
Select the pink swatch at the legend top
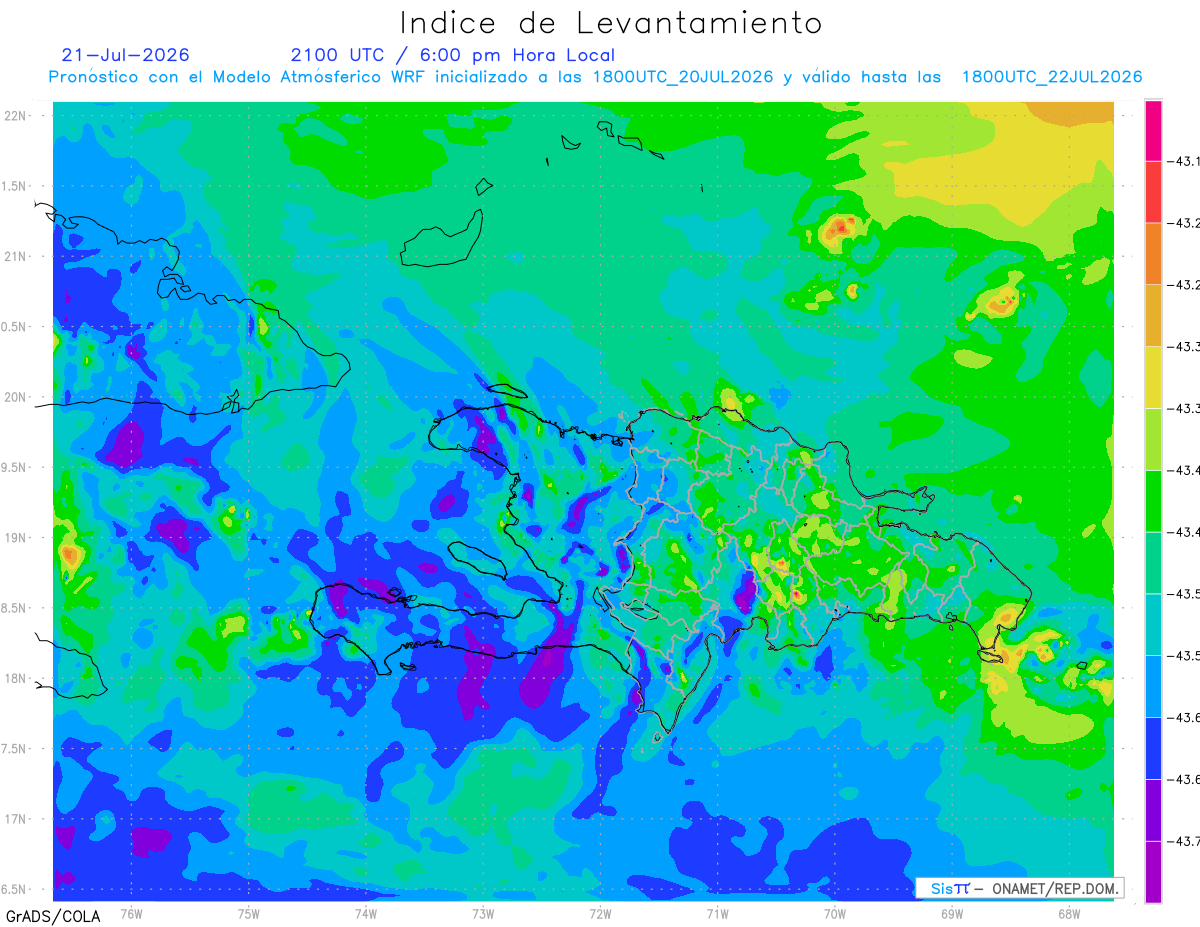click(x=1153, y=130)
